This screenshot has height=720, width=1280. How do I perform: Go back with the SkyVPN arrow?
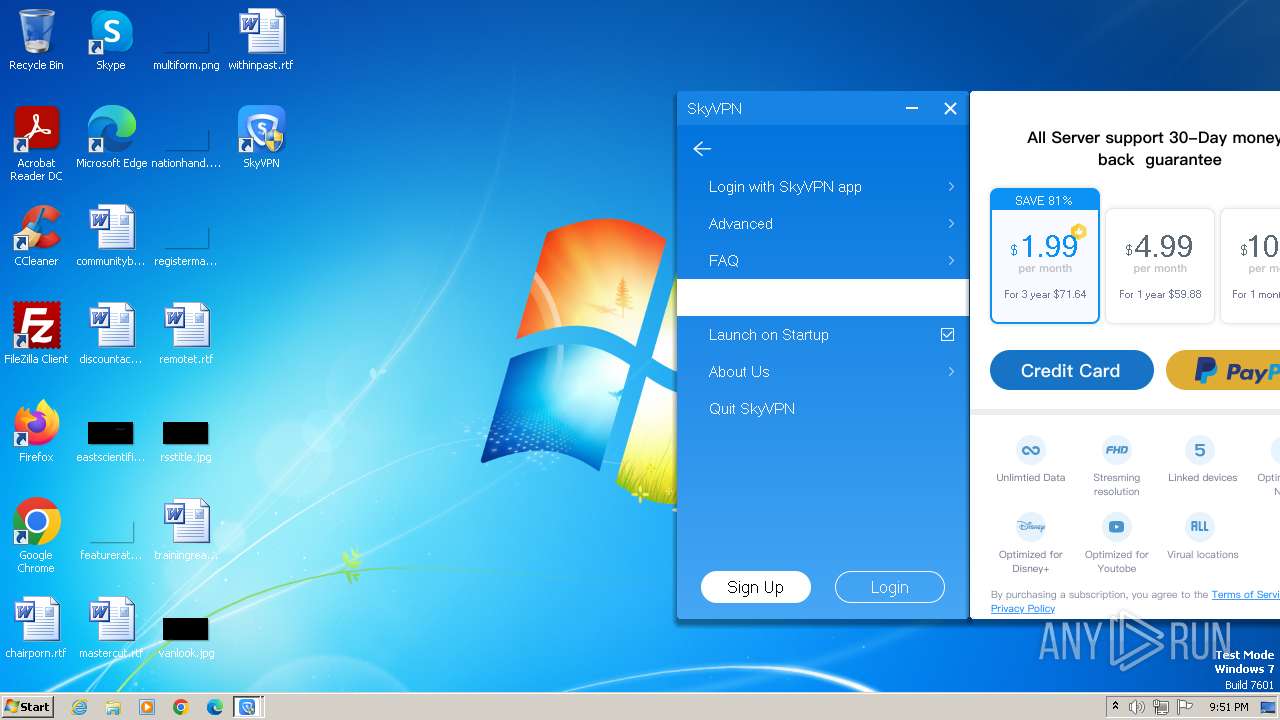click(702, 149)
